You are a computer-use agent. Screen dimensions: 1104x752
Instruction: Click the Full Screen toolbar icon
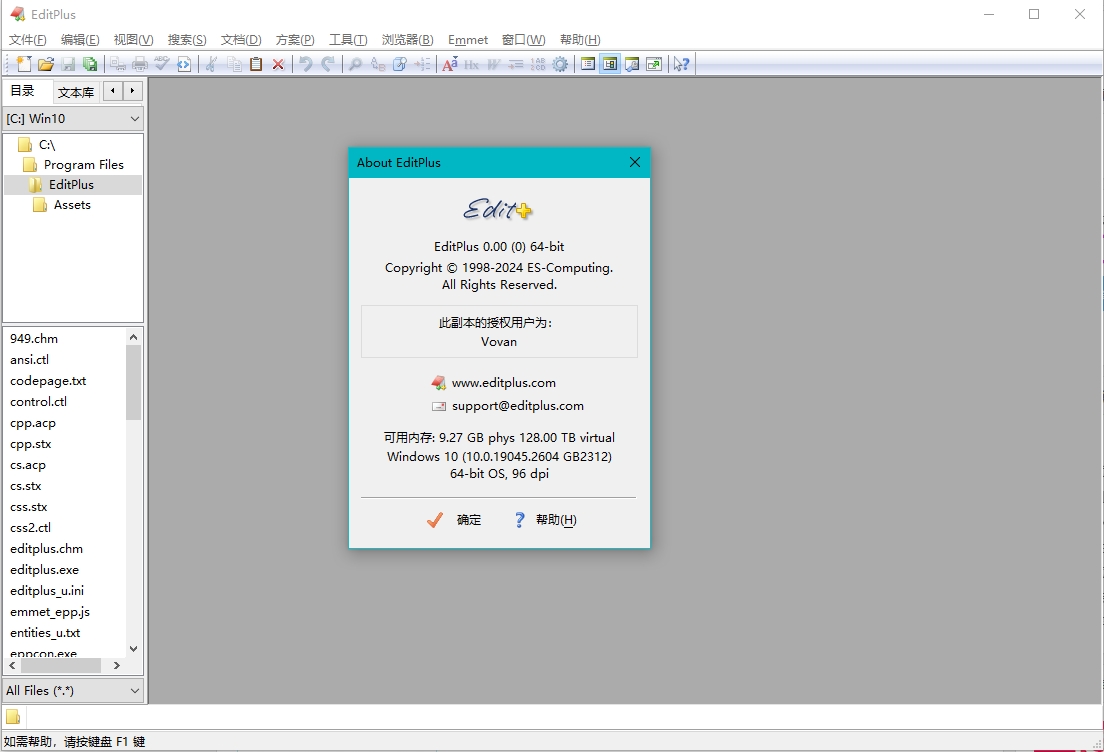click(654, 64)
